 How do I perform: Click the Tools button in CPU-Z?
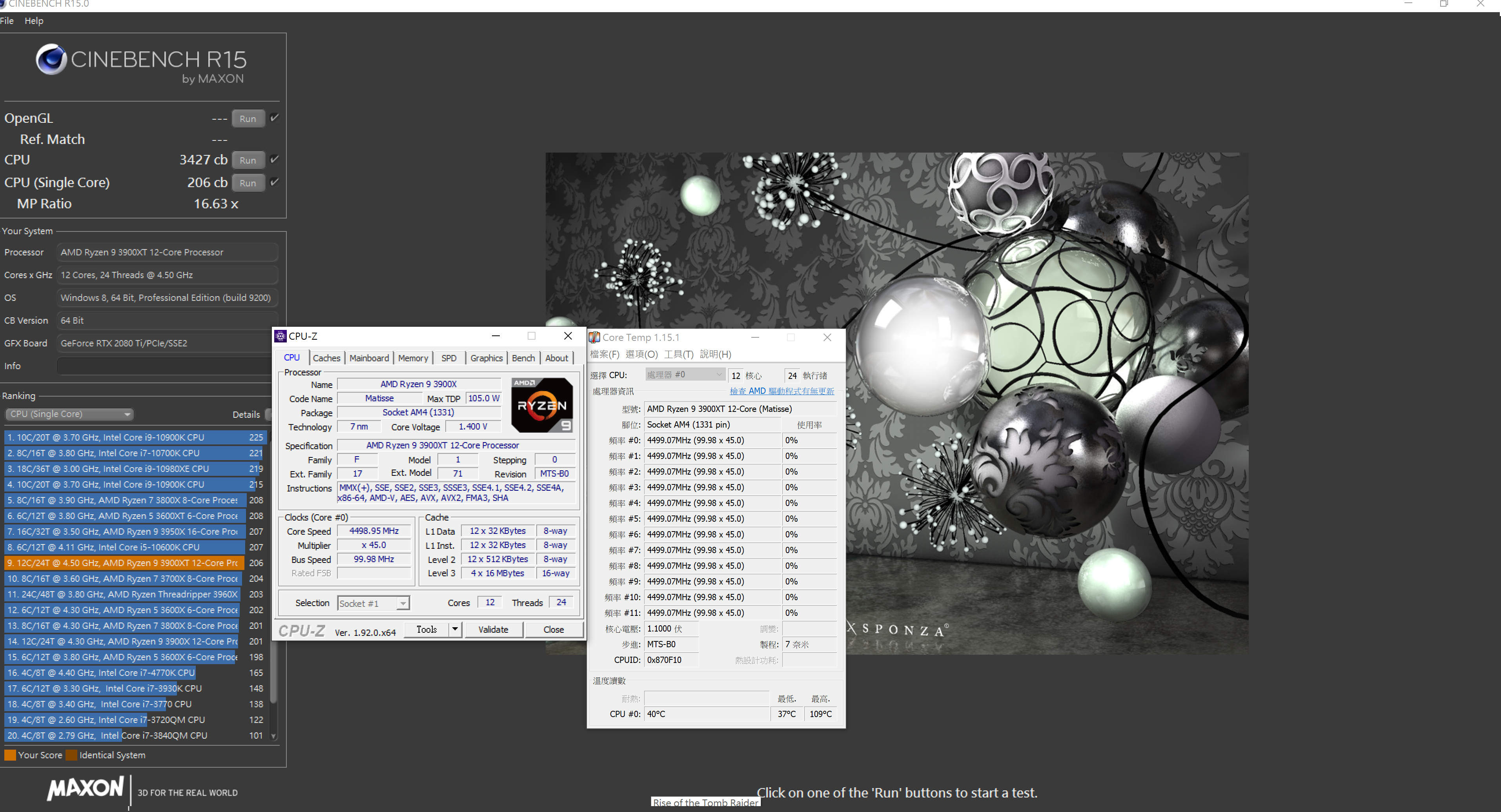coord(426,629)
